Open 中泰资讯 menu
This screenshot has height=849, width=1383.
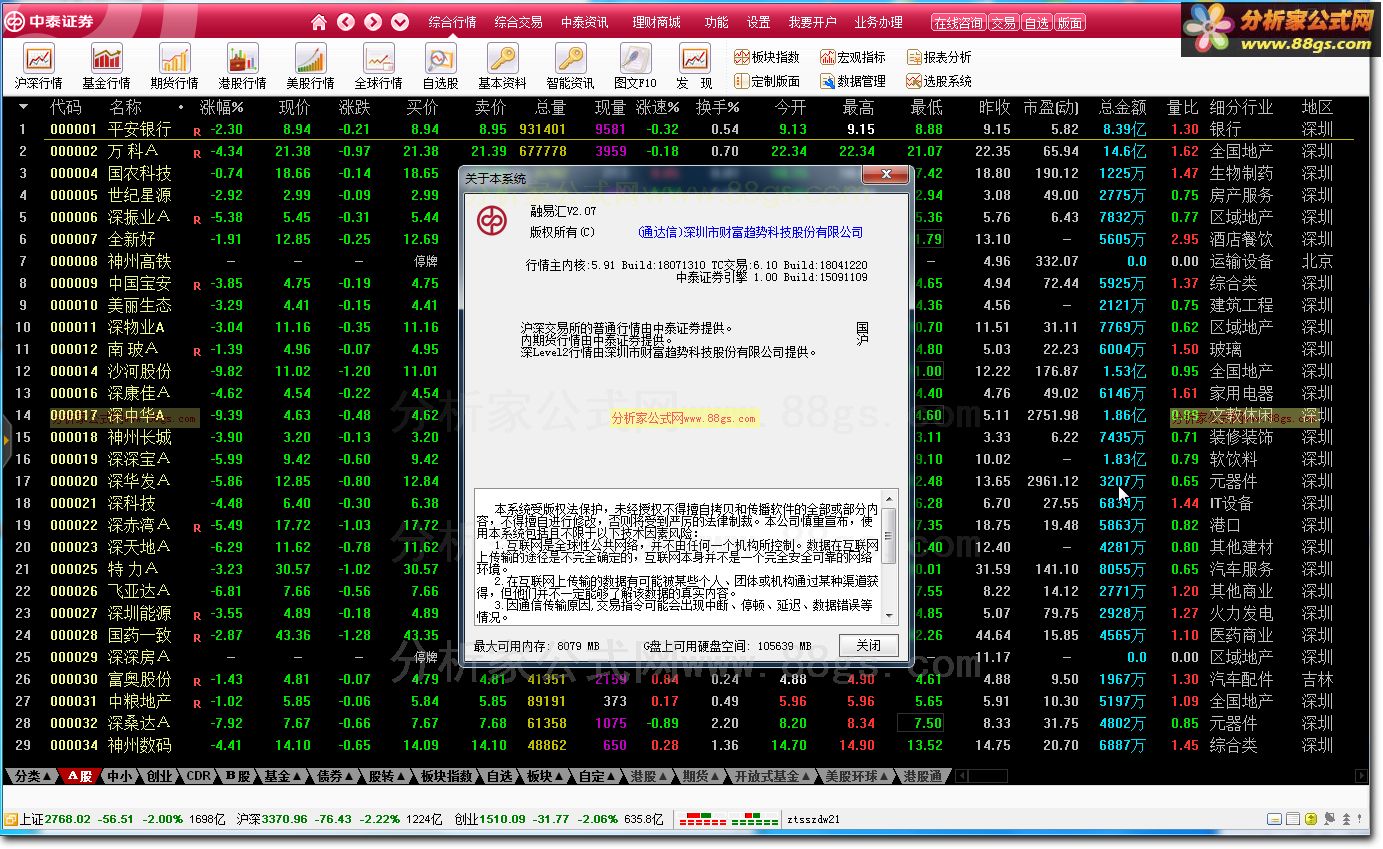coord(585,22)
